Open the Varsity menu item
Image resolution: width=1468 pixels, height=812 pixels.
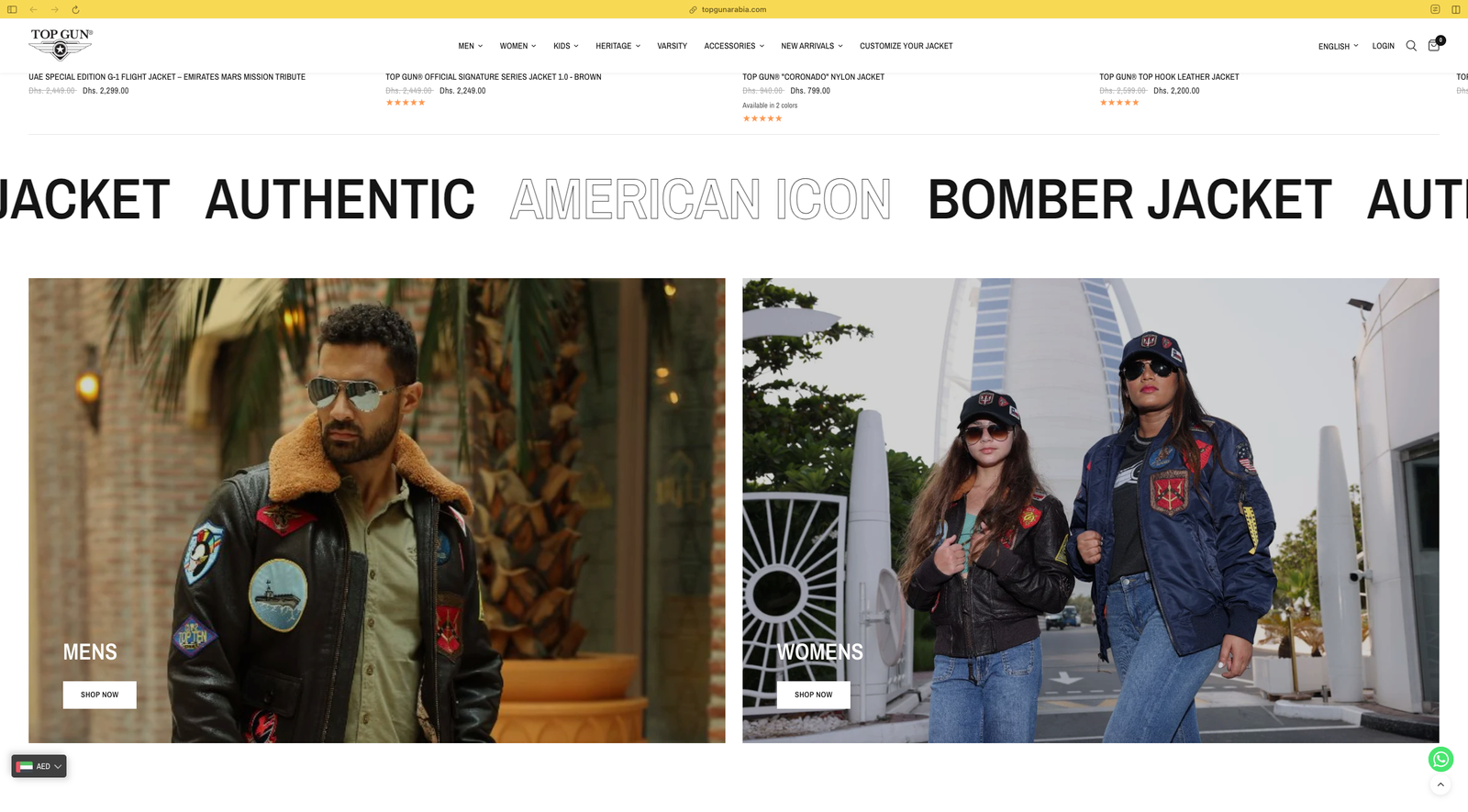(x=672, y=46)
